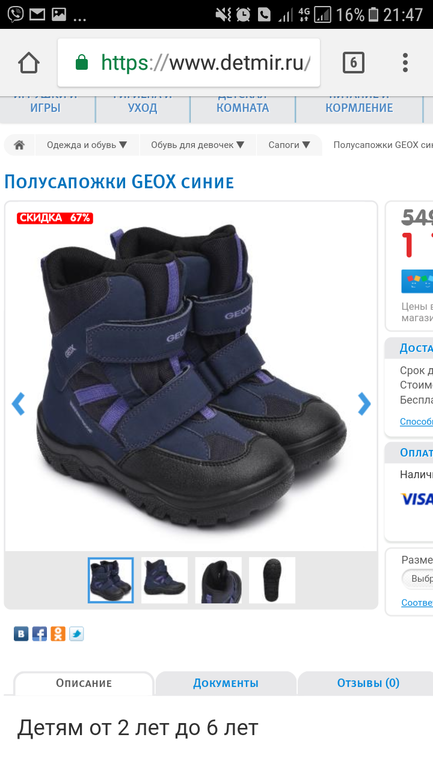Screen dimensions: 433x770
Task: Select the side-view boot thumbnail
Action: pos(164,580)
